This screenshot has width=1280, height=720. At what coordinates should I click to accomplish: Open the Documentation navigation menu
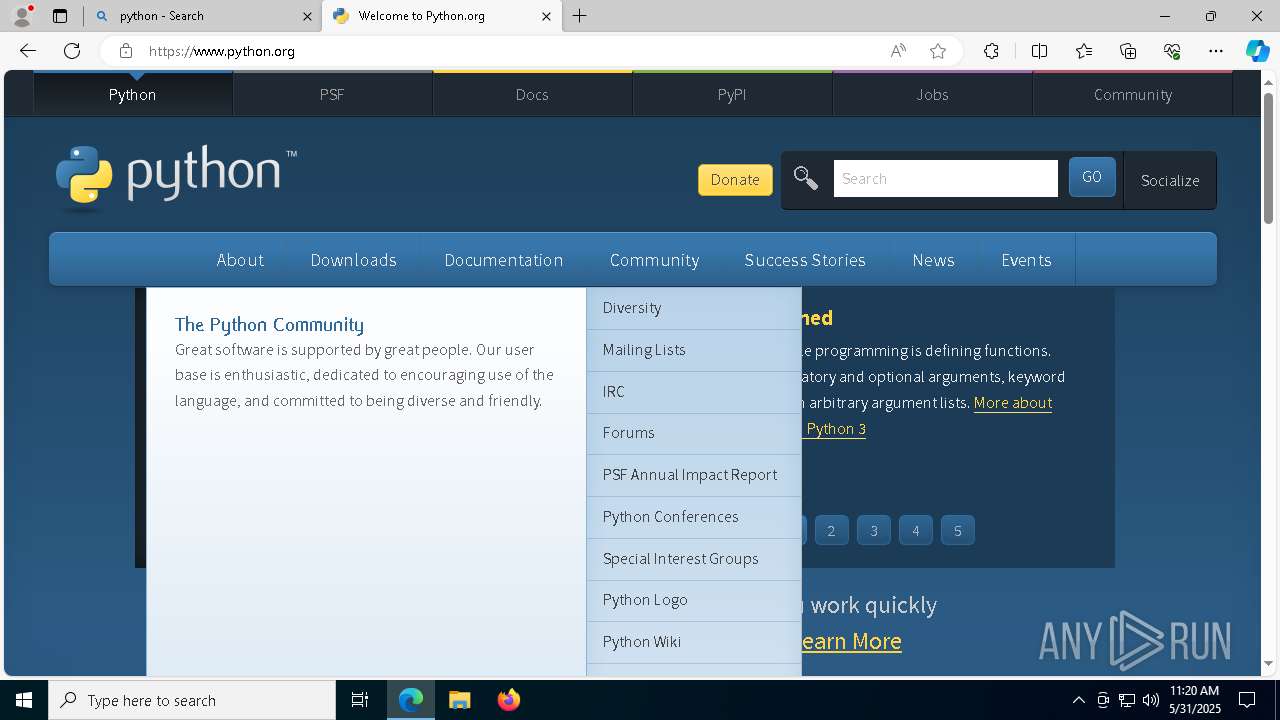click(503, 260)
